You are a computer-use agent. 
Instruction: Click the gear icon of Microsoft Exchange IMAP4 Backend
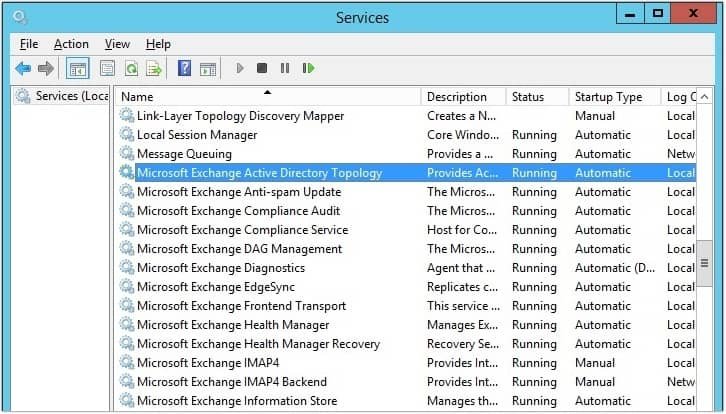tap(127, 381)
